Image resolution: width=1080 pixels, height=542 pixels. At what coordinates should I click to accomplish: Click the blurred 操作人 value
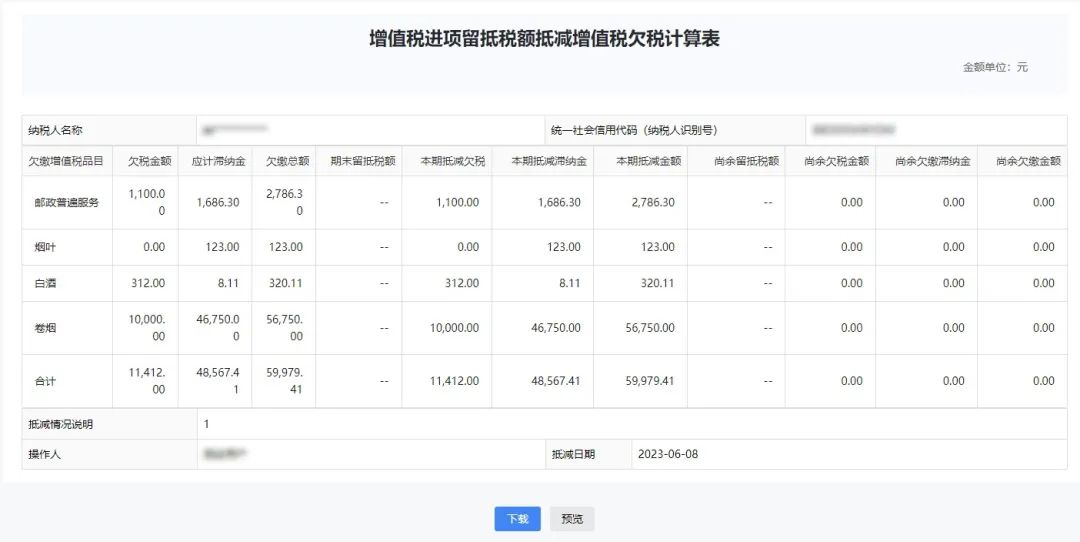(225, 454)
